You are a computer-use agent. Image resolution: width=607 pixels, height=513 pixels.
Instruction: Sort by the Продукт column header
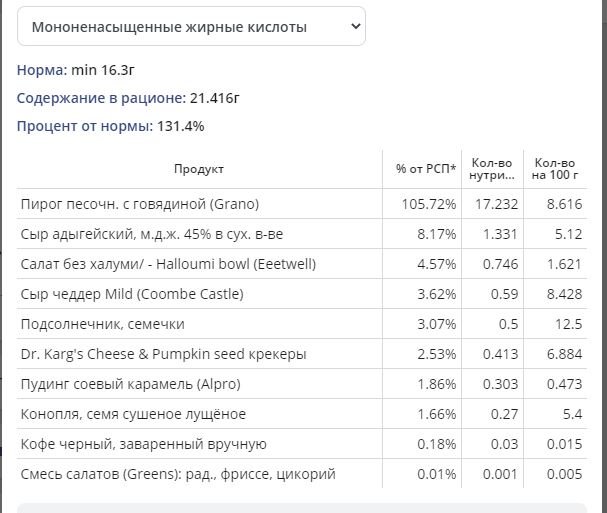pos(199,169)
